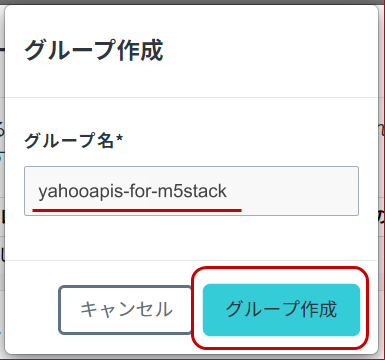Click the red underline beneath the group name
Image resolution: width=385 pixels, height=360 pixels.
(x=137, y=210)
